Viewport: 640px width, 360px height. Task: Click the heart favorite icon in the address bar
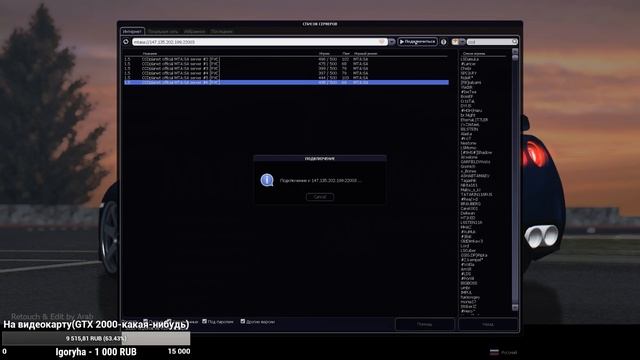pyautogui.click(x=382, y=42)
